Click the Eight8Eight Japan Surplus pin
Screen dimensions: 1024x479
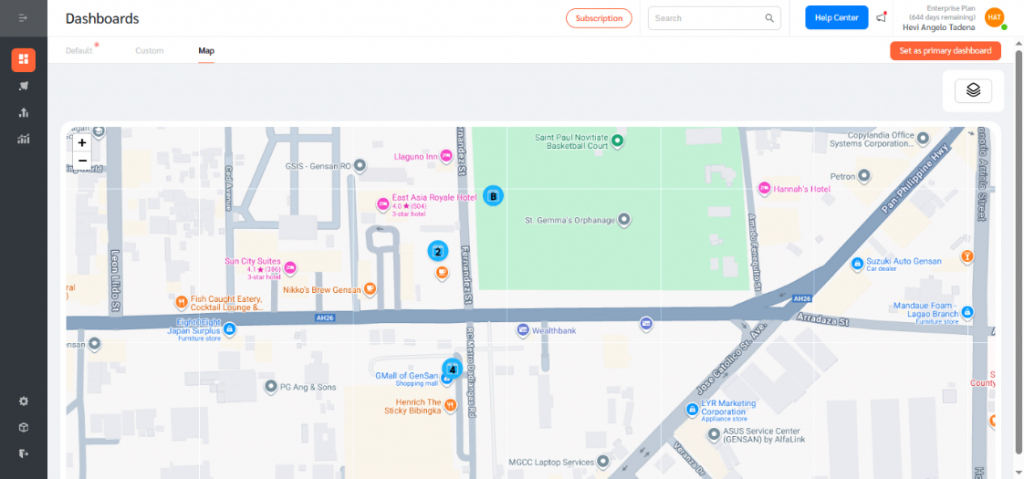(229, 331)
